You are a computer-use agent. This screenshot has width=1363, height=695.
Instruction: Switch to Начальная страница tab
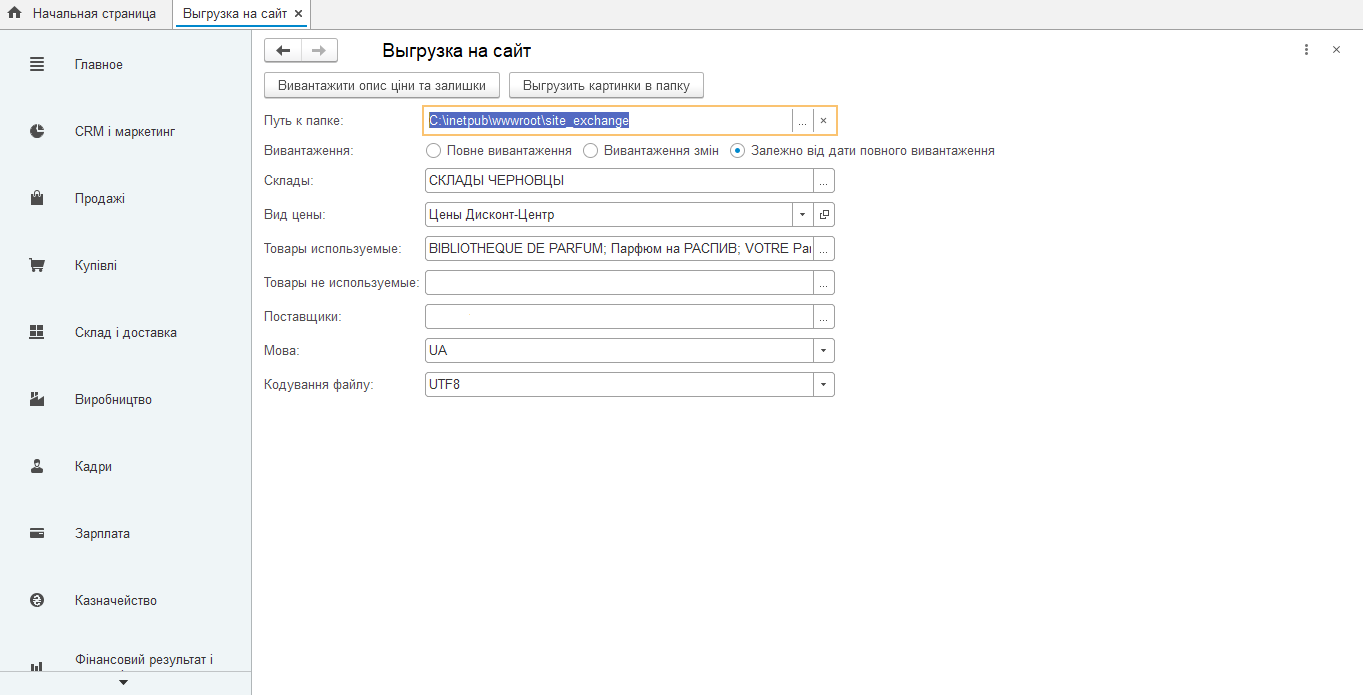coord(84,14)
